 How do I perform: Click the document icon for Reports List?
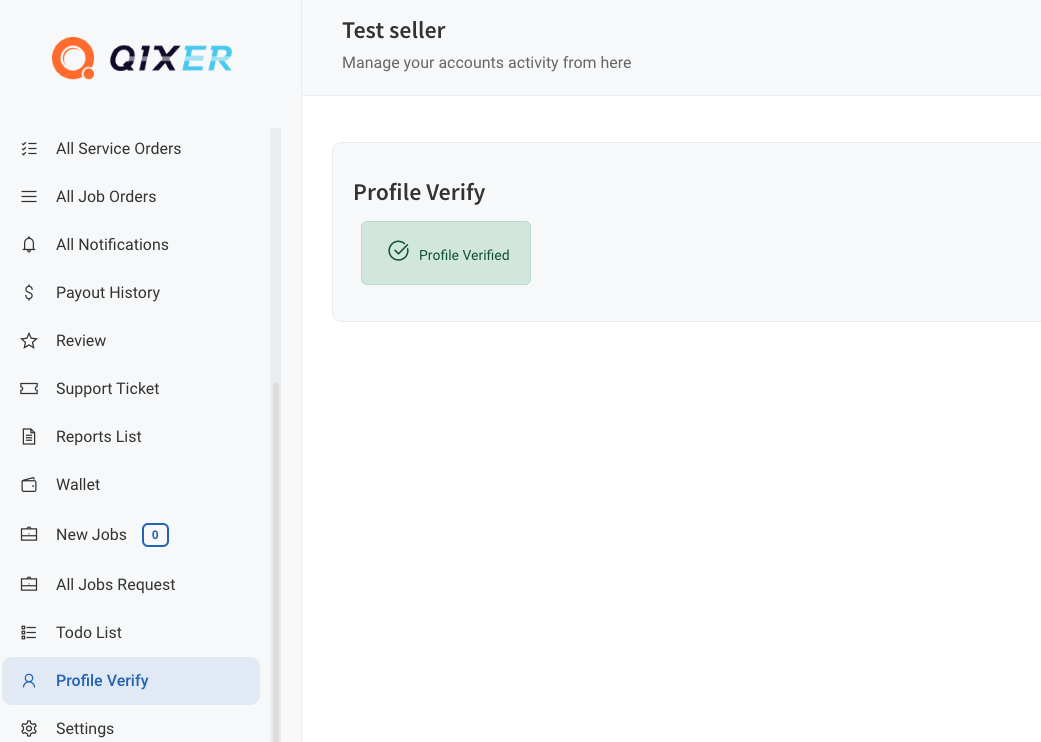click(x=29, y=437)
